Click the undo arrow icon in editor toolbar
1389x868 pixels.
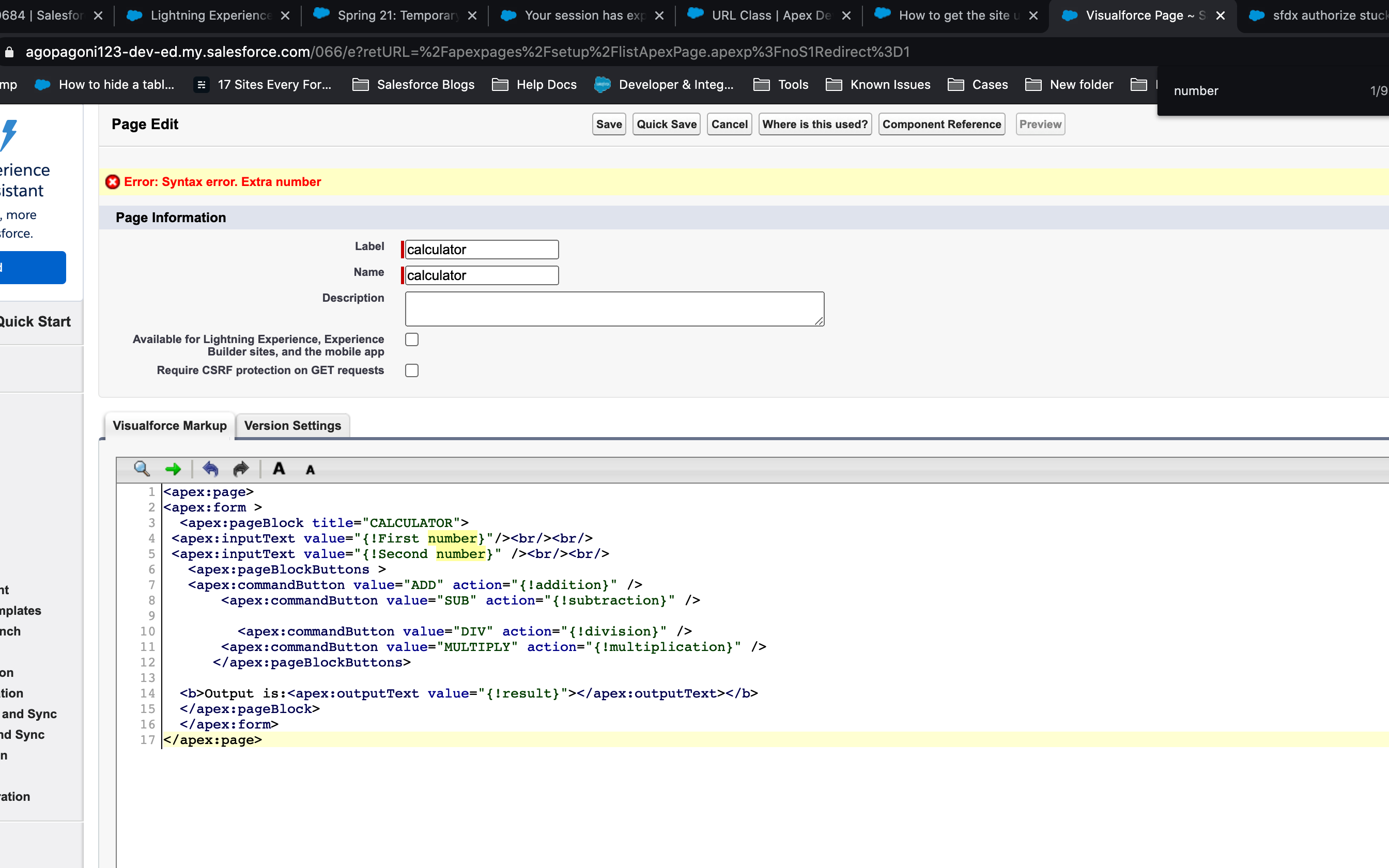tap(210, 469)
